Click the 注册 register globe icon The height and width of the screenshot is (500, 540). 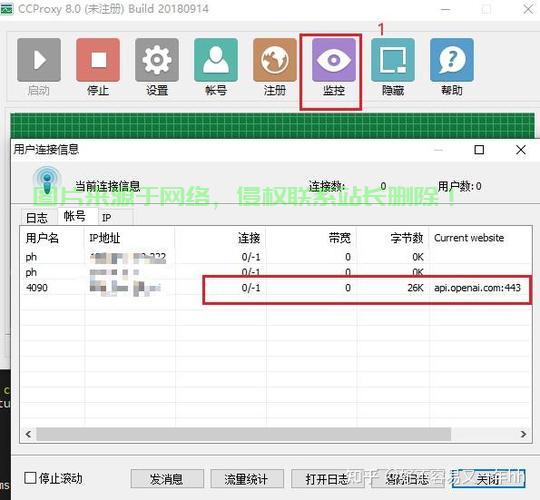pyautogui.click(x=275, y=60)
